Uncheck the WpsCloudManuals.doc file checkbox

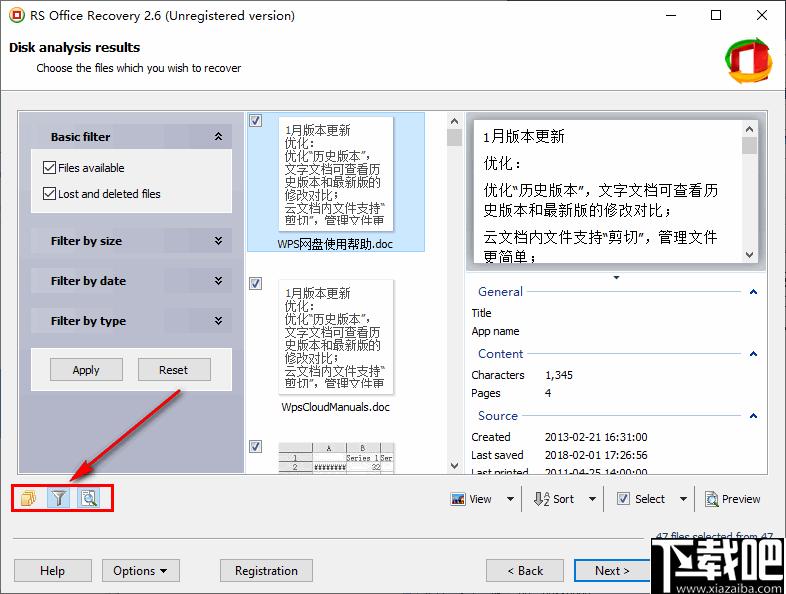[256, 284]
